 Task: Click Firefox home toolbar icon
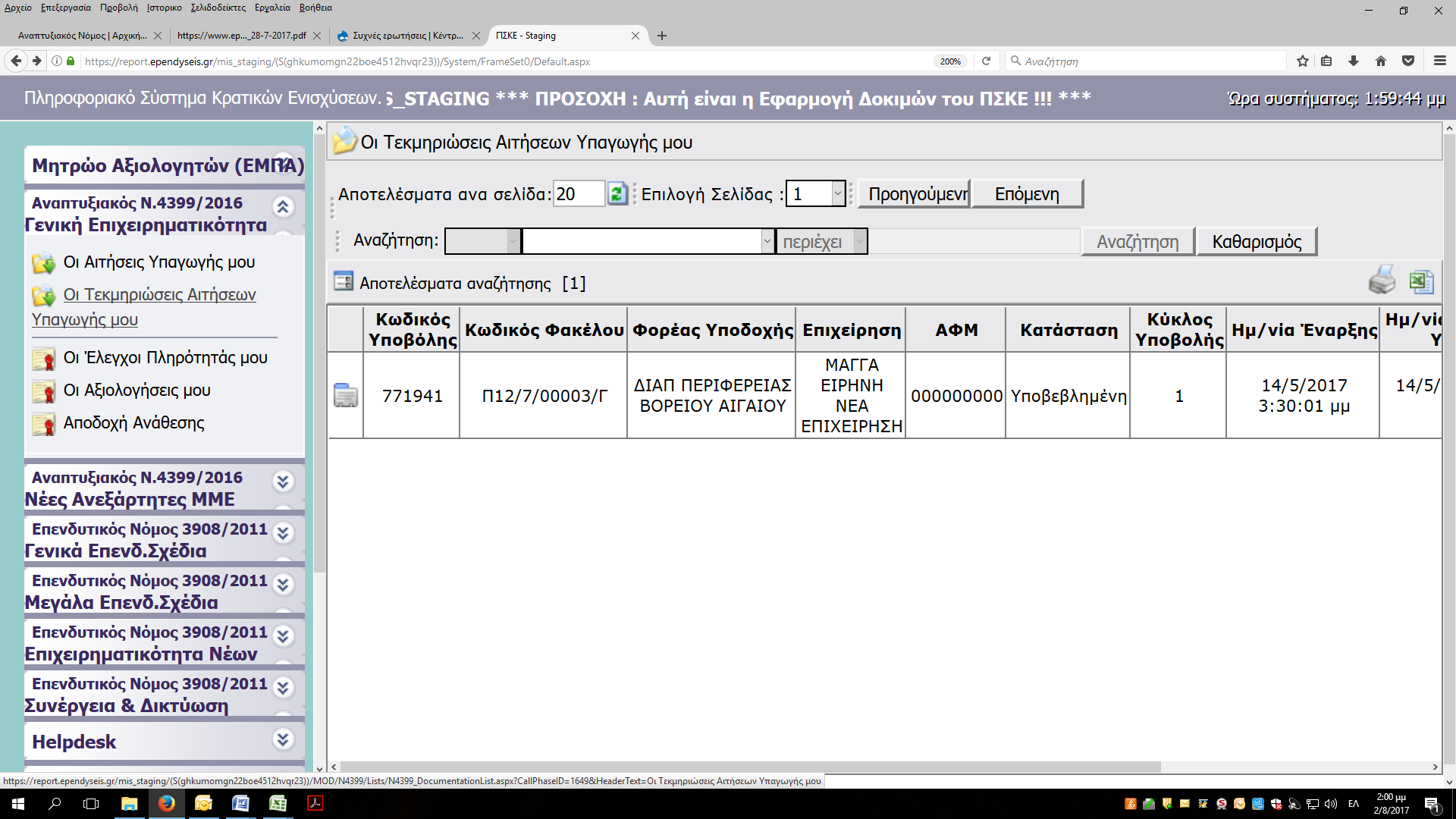(x=1380, y=61)
